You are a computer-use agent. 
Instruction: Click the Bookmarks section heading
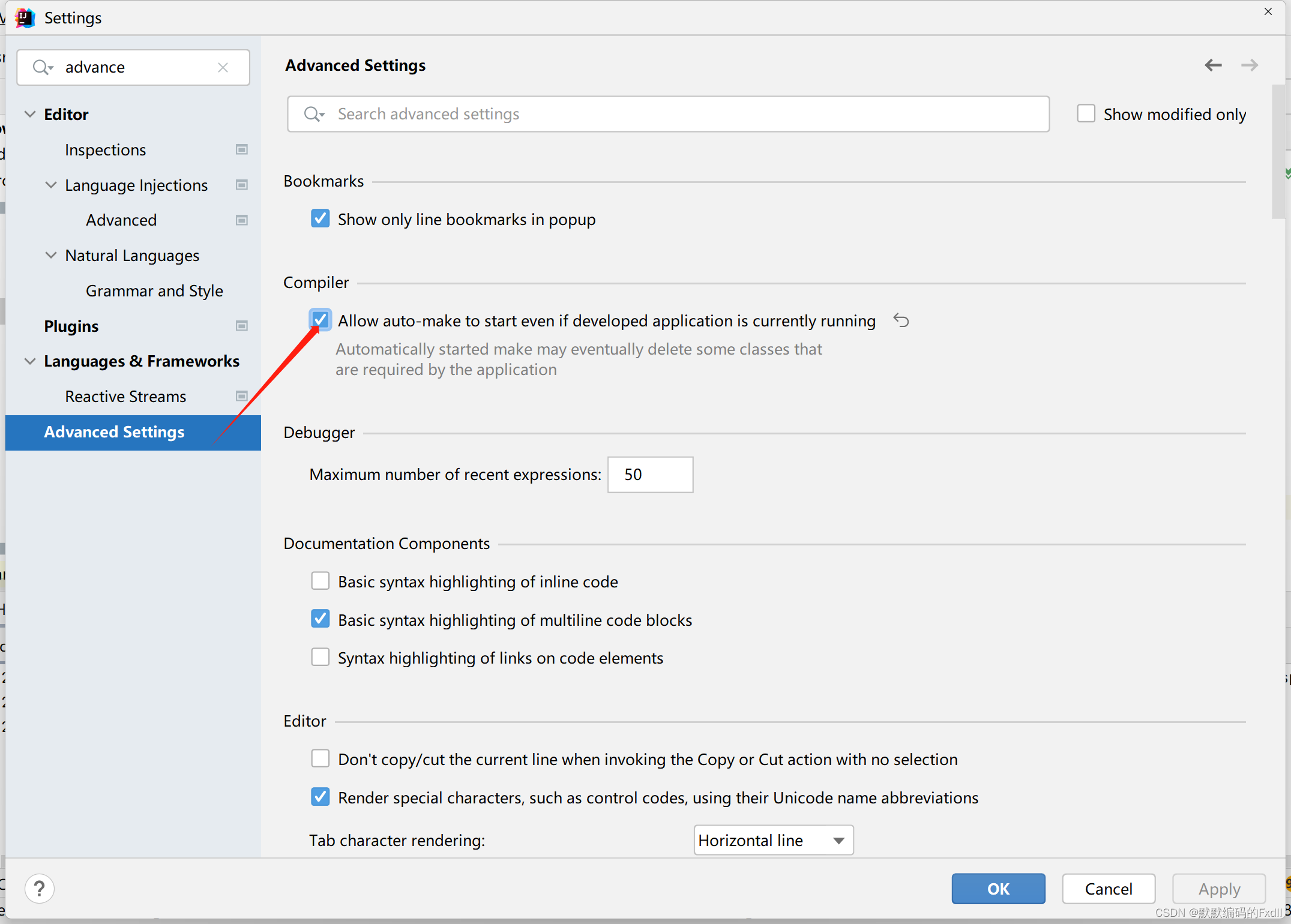(324, 181)
